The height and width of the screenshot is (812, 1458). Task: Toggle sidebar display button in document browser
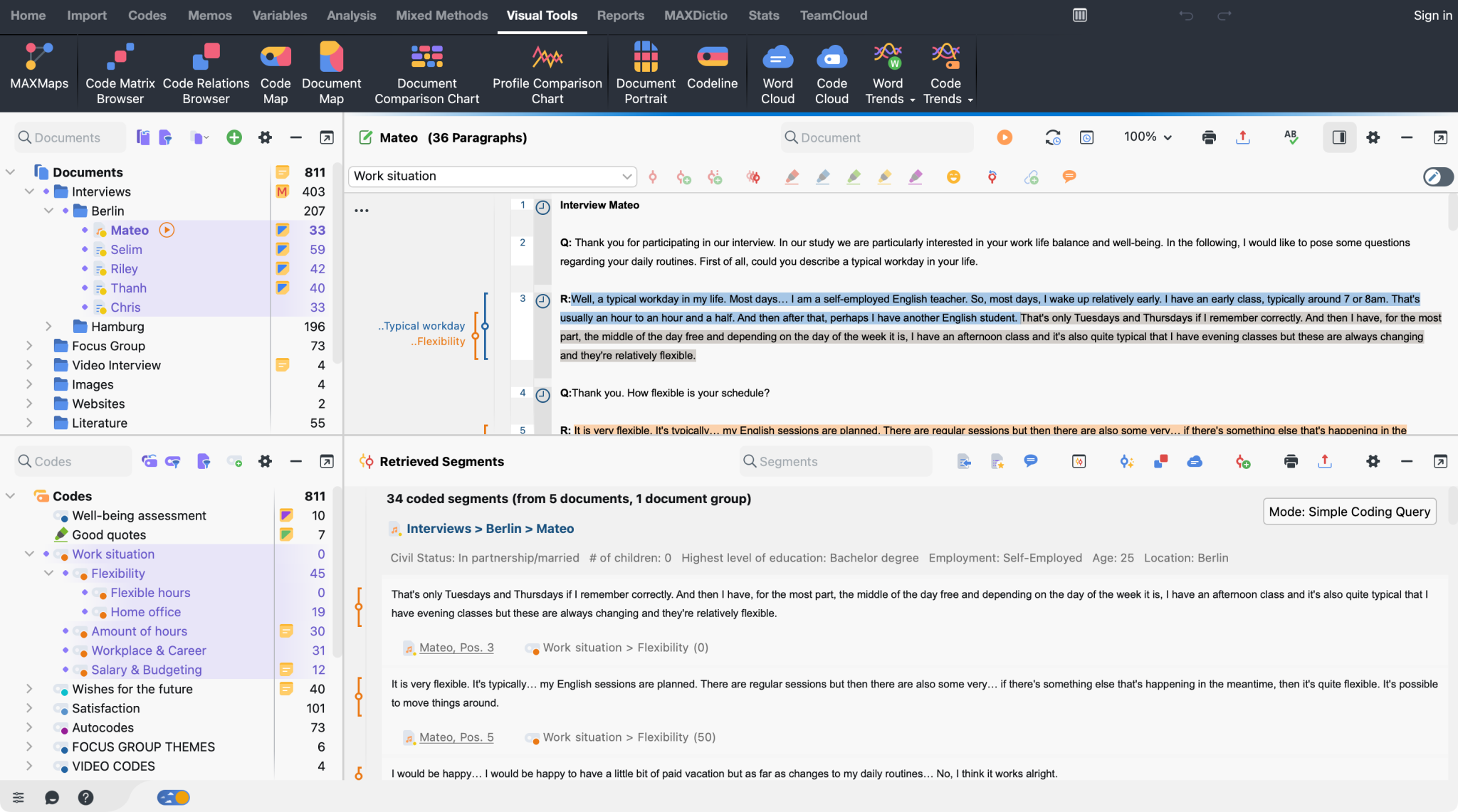point(1339,137)
